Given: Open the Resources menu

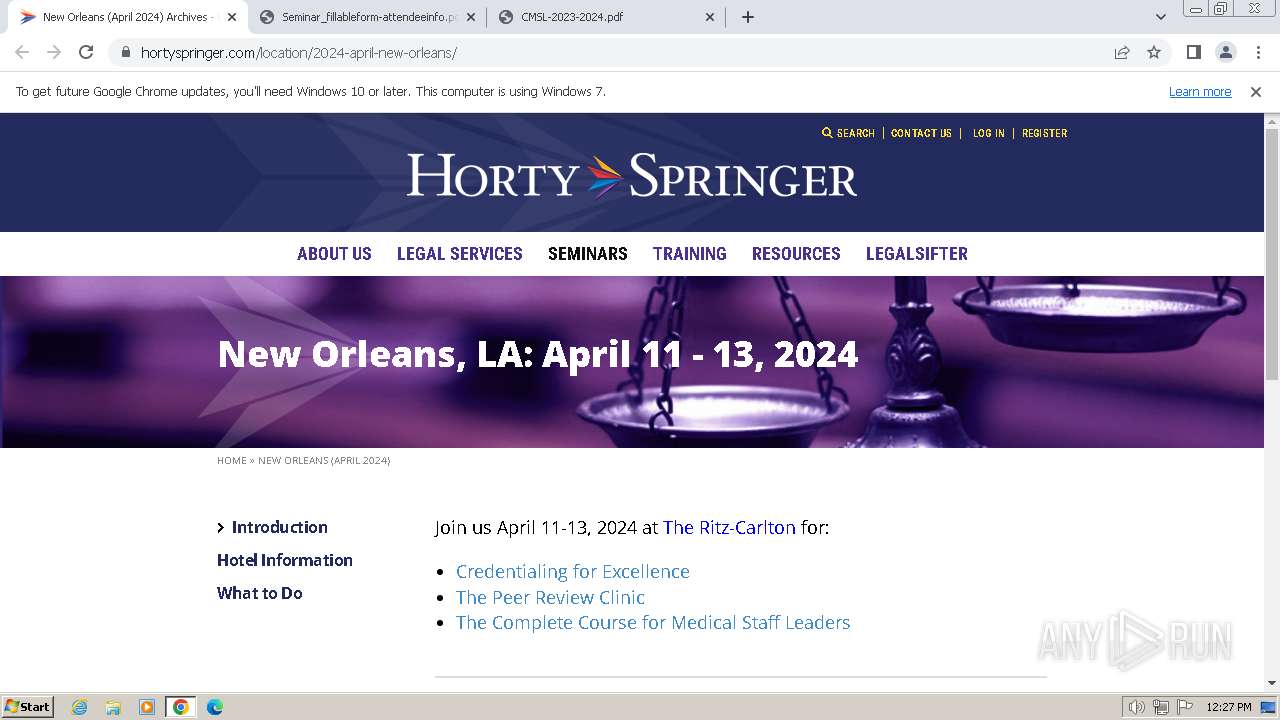Looking at the screenshot, I should pyautogui.click(x=796, y=254).
